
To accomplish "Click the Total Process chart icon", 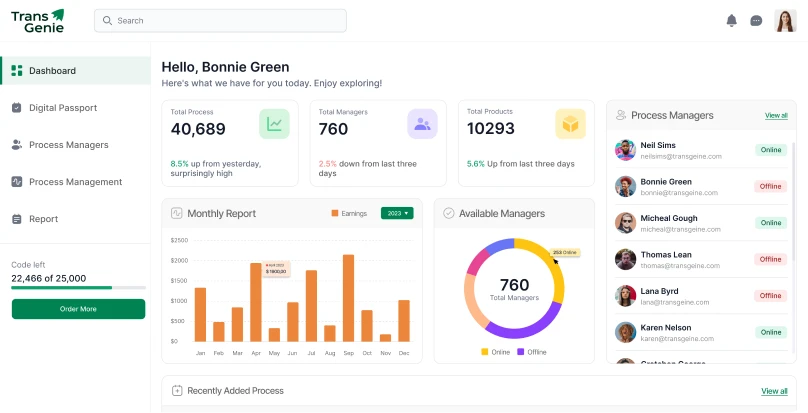I will (x=274, y=124).
